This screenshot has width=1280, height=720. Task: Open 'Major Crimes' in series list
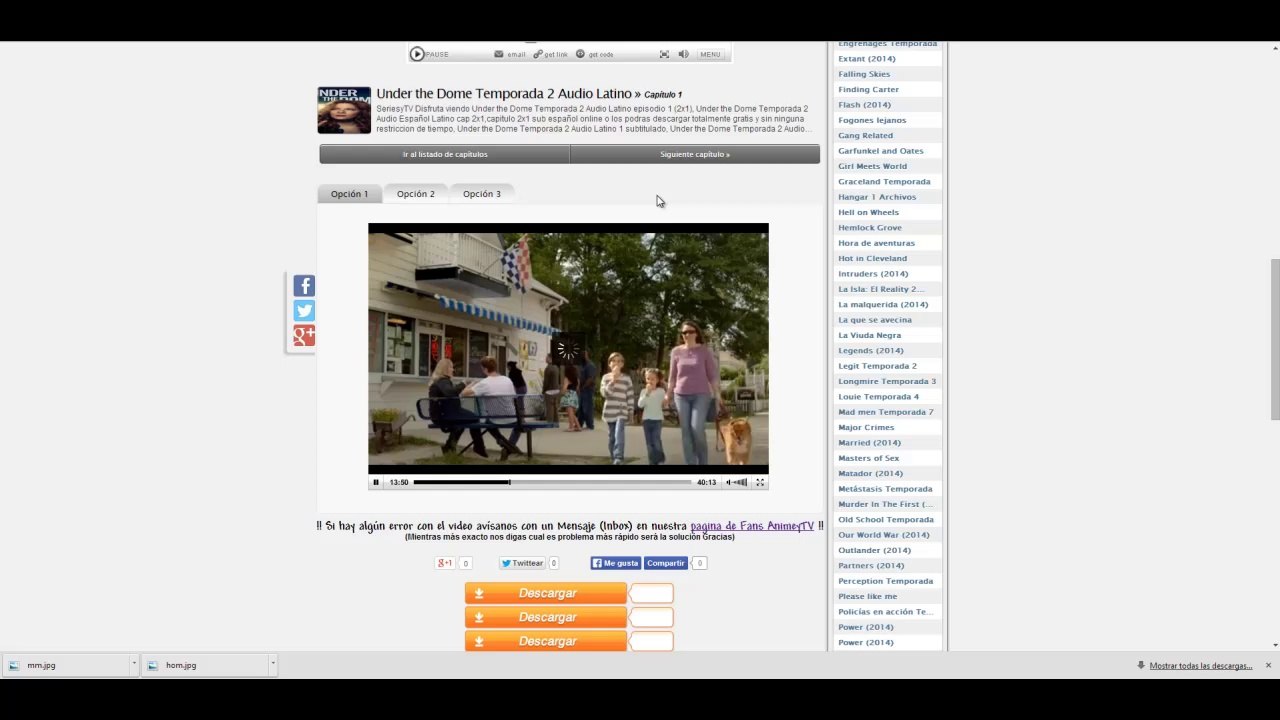pyautogui.click(x=866, y=428)
